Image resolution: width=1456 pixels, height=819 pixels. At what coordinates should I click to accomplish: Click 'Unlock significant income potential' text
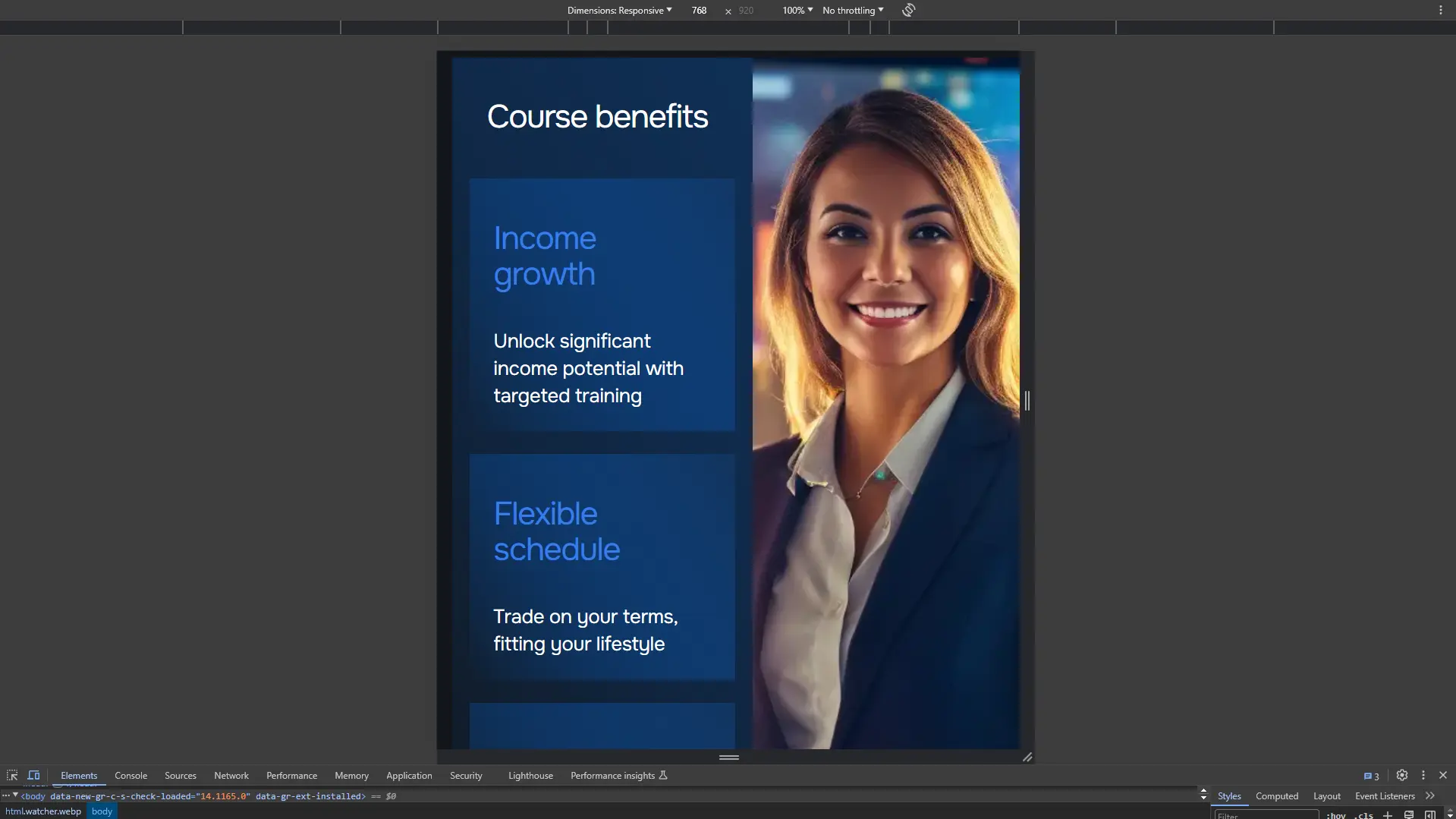(588, 368)
